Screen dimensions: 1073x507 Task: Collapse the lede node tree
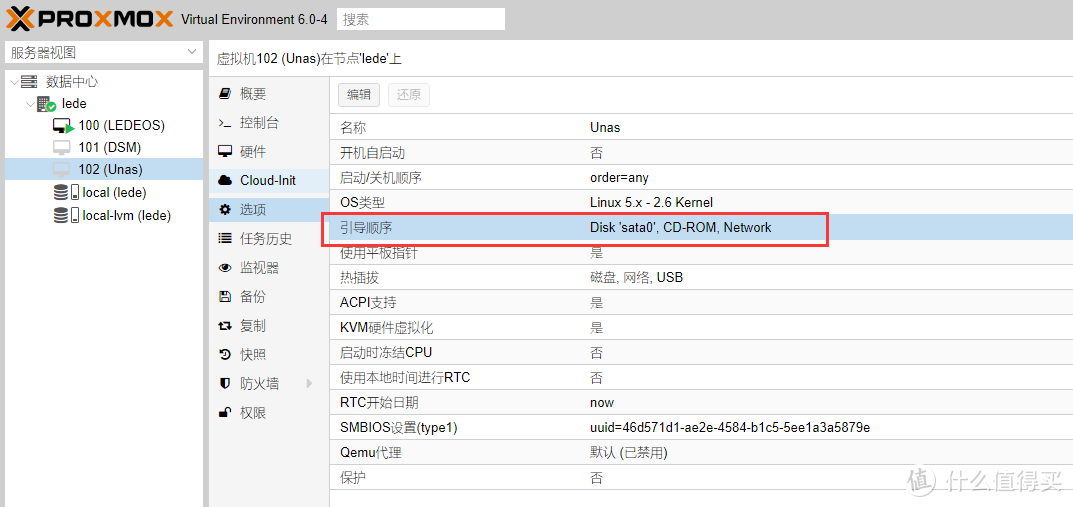click(x=28, y=104)
